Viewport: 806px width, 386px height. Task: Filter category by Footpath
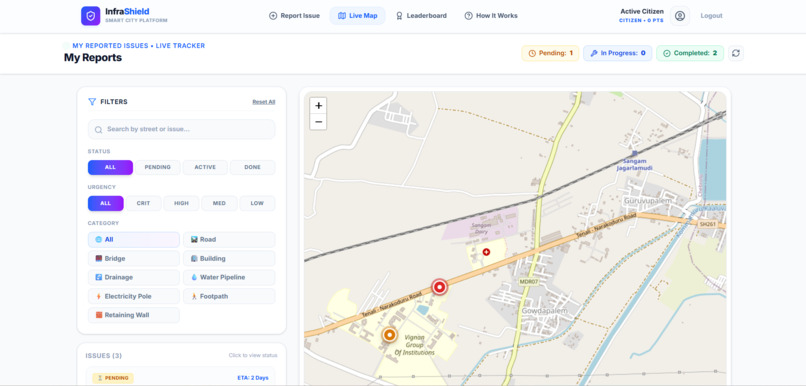click(x=229, y=297)
